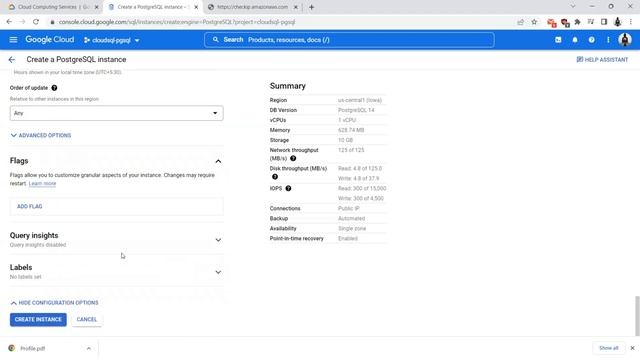The image size is (640, 360).
Task: Click the PostgreSQL 14 DB Version value
Action: [356, 110]
